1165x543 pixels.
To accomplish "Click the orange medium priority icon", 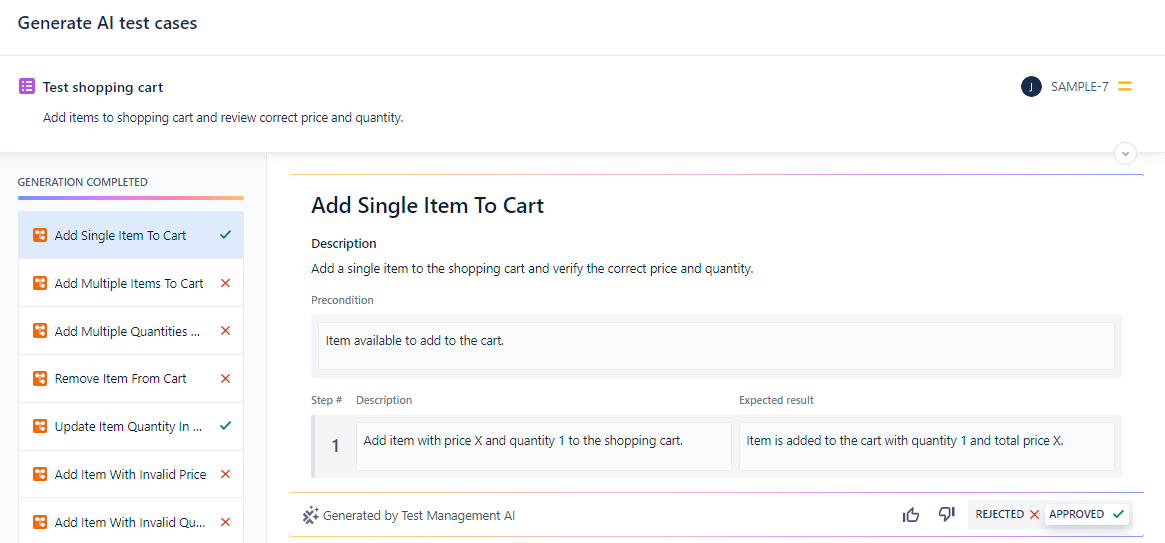I will click(1125, 87).
